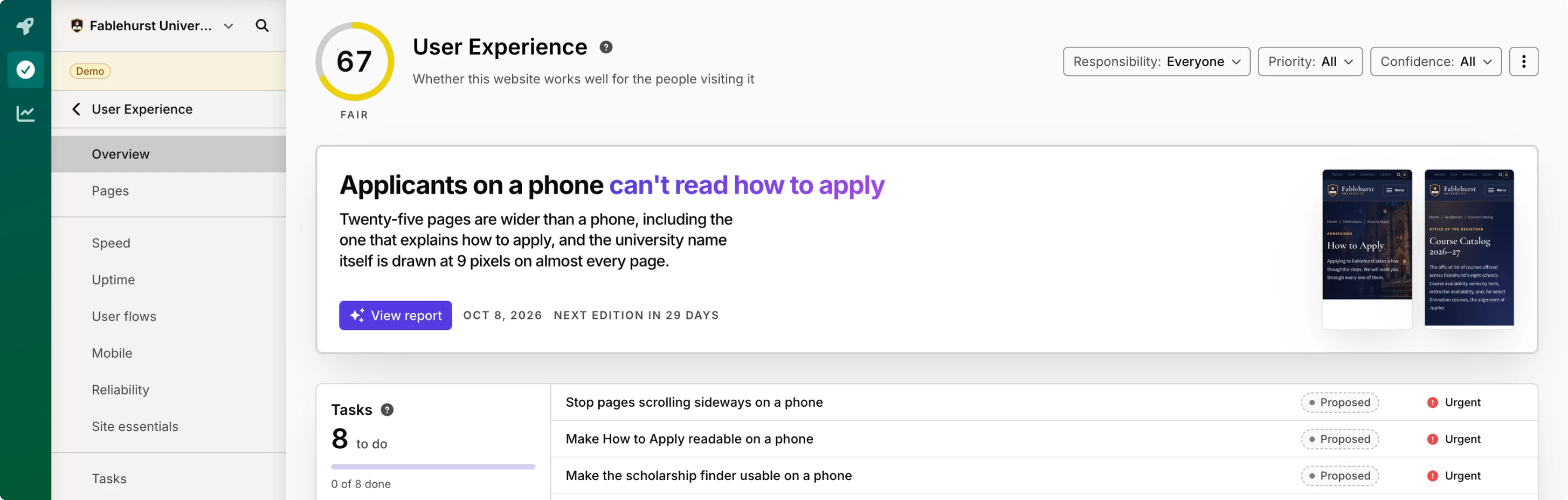This screenshot has width=1568, height=500.
Task: Open Speed section in sidebar
Action: 169,242
